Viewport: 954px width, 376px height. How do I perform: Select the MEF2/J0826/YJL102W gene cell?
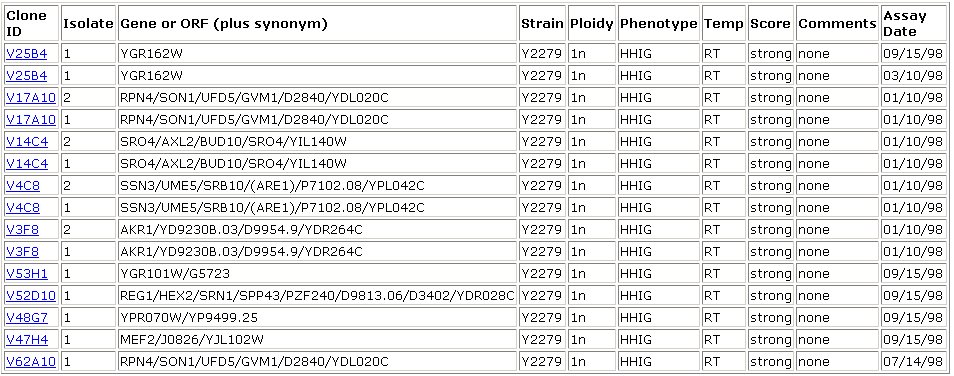click(318, 339)
